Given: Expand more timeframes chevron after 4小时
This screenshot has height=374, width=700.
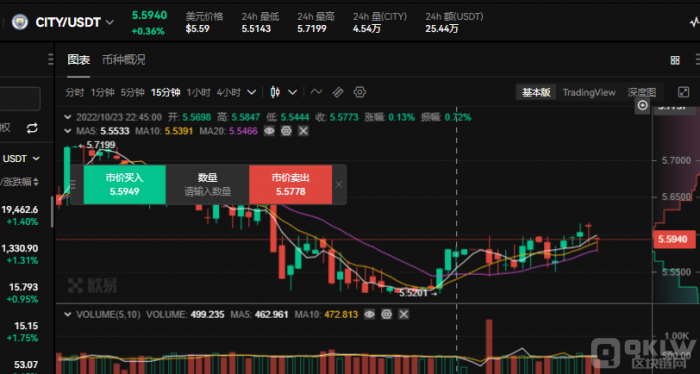Looking at the screenshot, I should tap(252, 92).
